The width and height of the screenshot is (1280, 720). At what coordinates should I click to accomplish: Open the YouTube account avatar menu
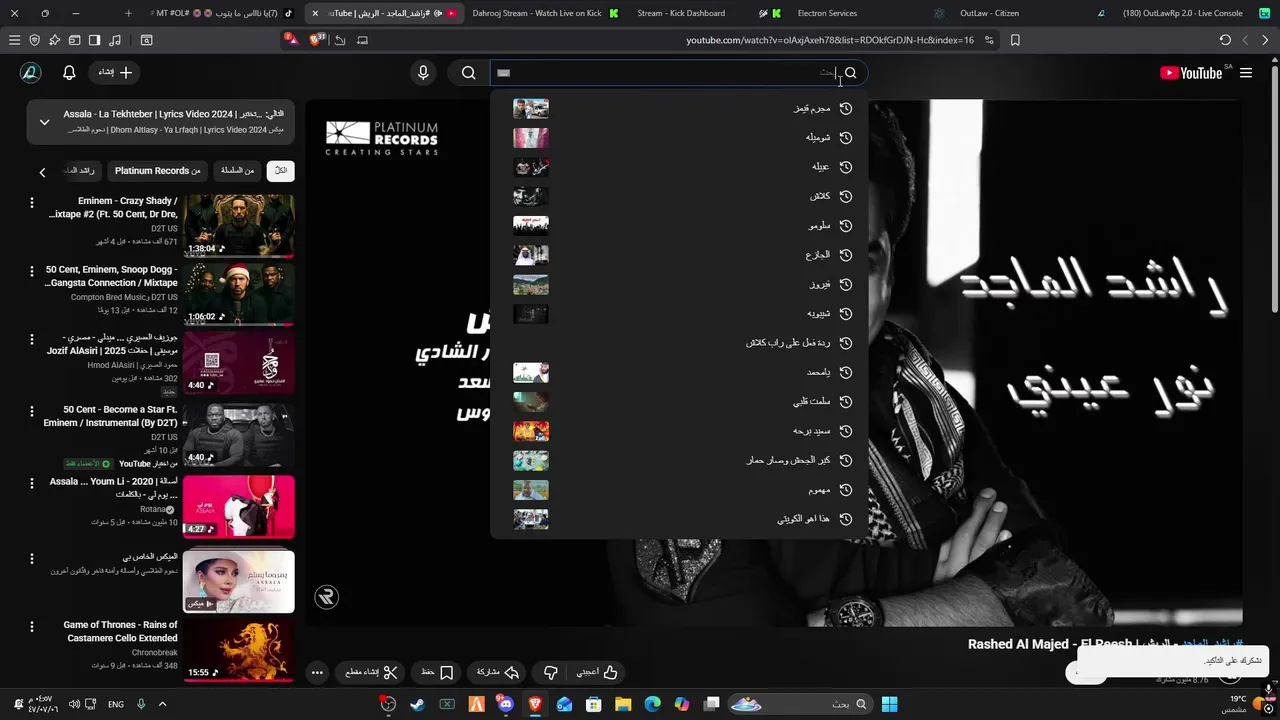pos(30,73)
